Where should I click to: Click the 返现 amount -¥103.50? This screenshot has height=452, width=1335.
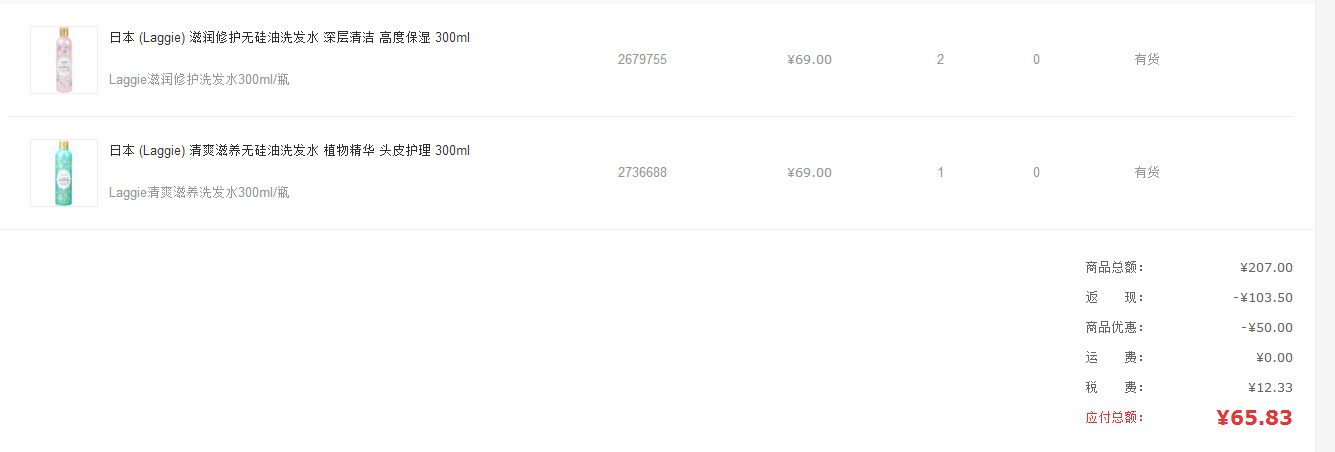click(x=1263, y=298)
